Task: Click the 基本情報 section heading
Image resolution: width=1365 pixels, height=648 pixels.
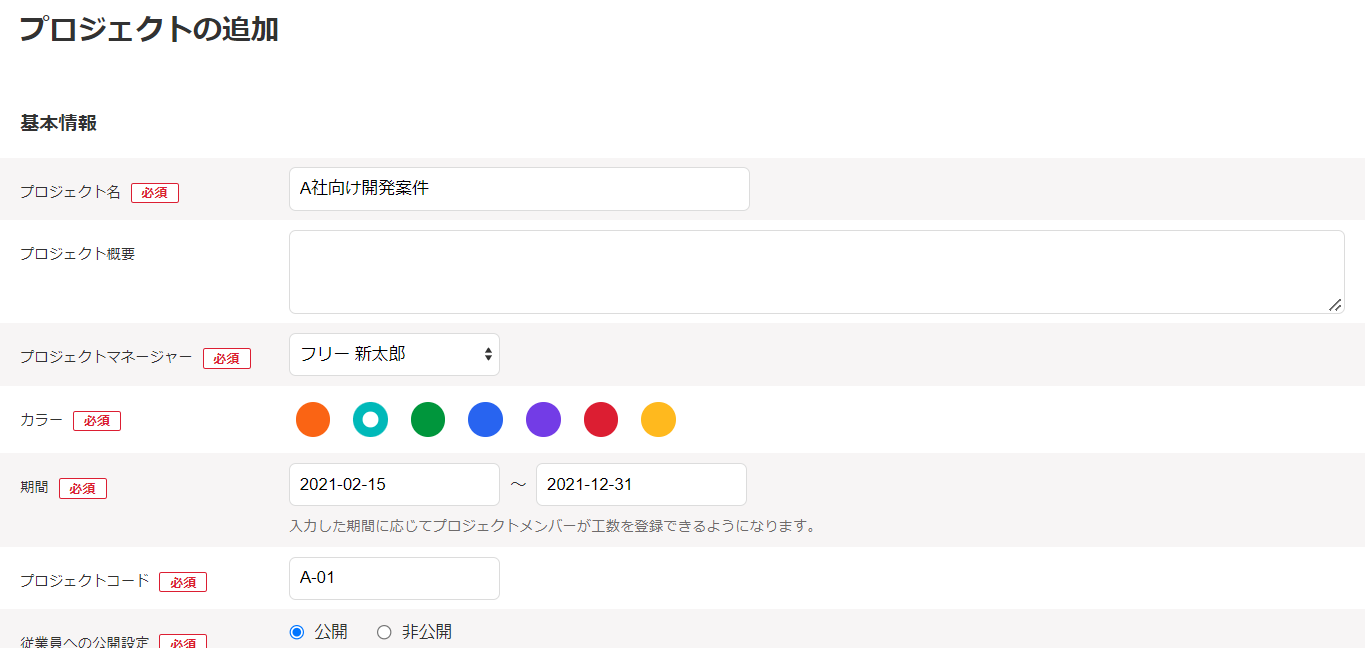Action: coord(58,123)
